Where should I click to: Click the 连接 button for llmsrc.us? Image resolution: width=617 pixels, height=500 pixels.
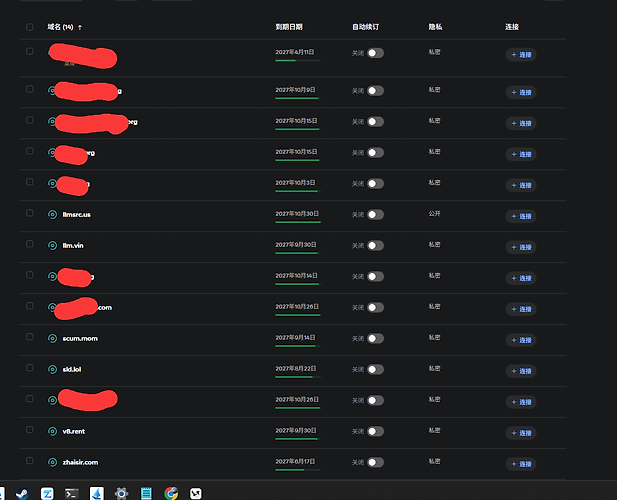click(521, 216)
